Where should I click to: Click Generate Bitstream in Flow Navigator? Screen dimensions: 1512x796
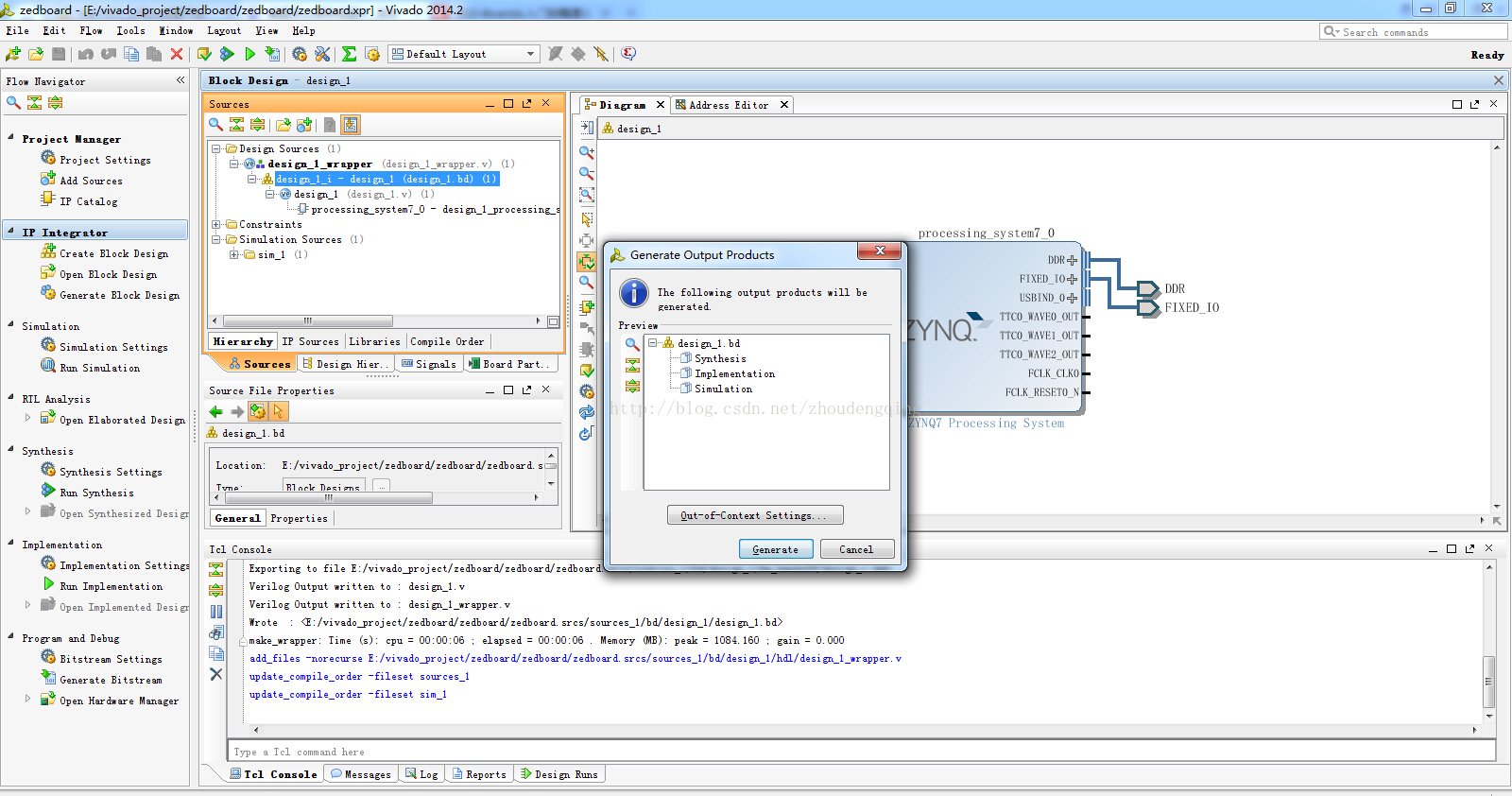click(111, 680)
